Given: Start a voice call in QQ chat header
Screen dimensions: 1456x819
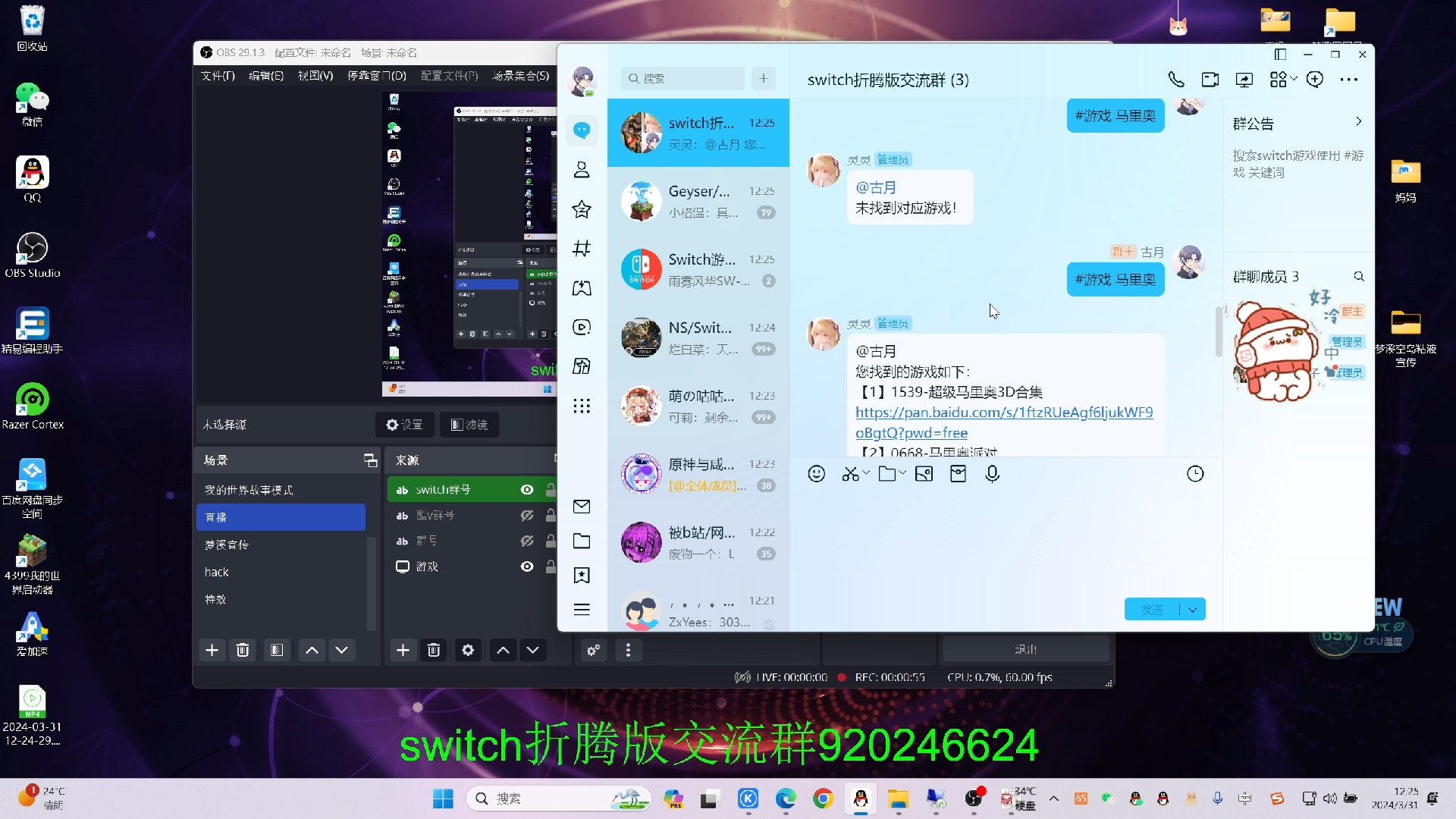Looking at the screenshot, I should pyautogui.click(x=1176, y=80).
